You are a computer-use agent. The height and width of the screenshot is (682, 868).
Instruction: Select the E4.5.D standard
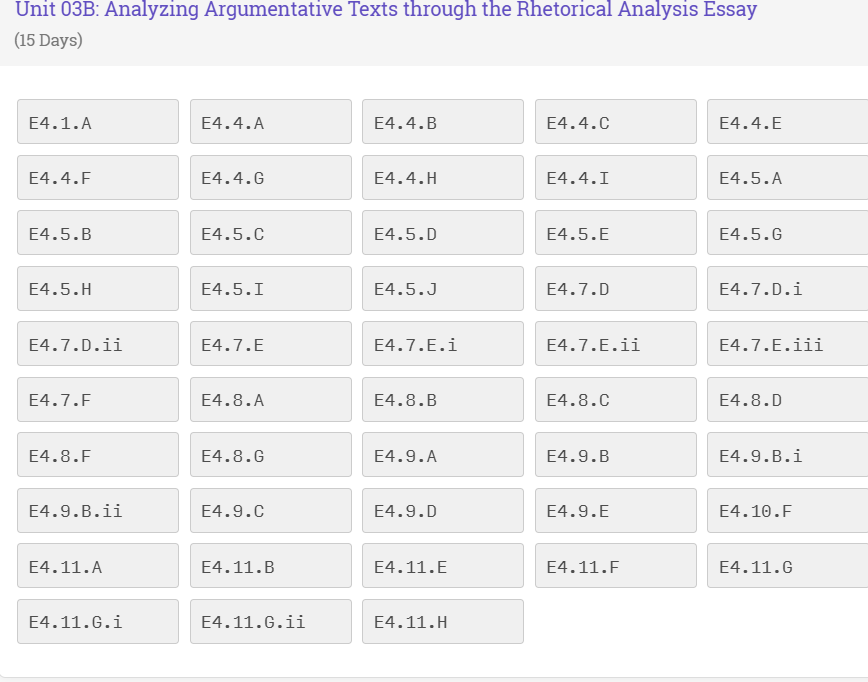[x=443, y=233]
